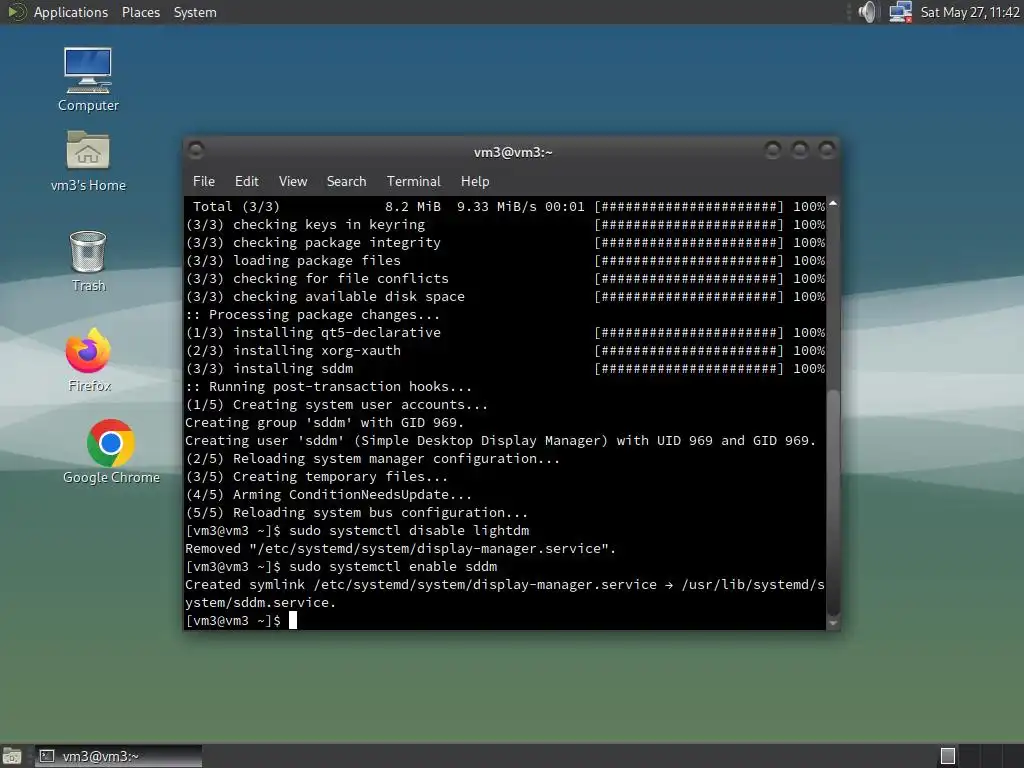1024x768 pixels.
Task: Minimize the terminal window
Action: 773,151
